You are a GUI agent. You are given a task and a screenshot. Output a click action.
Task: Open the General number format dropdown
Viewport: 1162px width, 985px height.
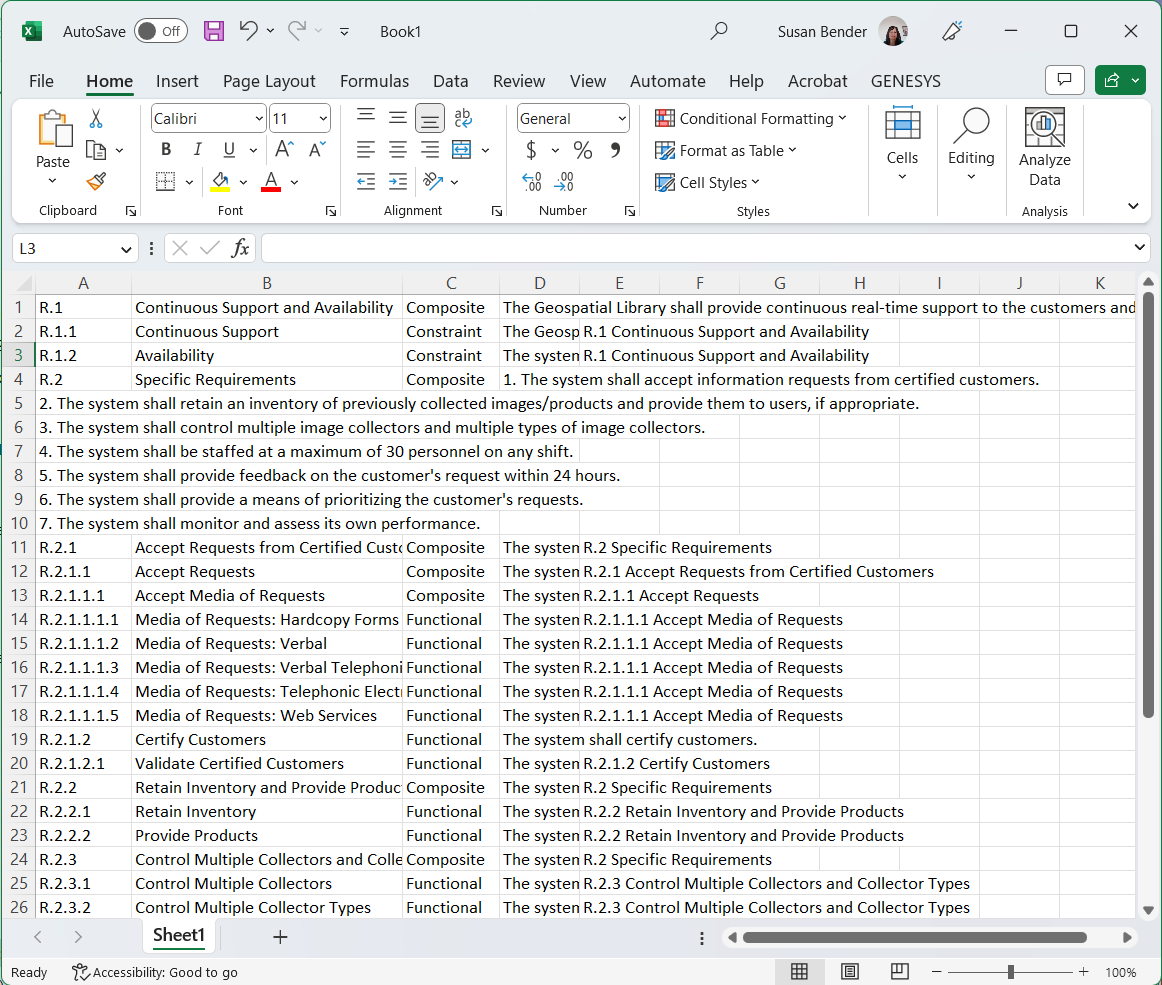622,119
